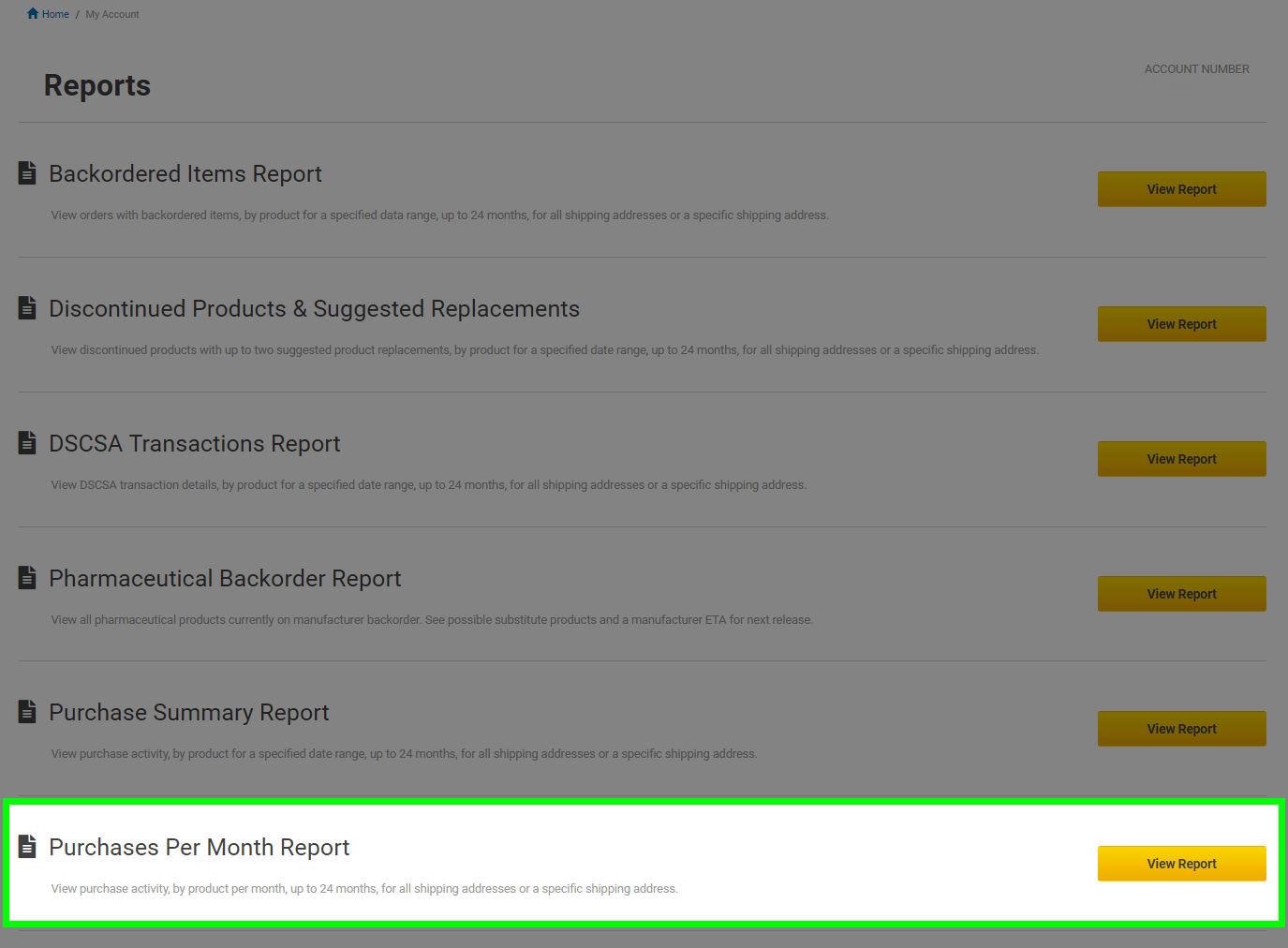Click the My Account breadcrumb text

point(112,14)
